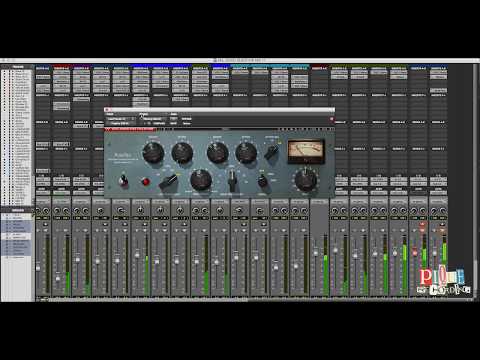Image resolution: width=480 pixels, height=360 pixels.
Task: Click the high Atten knob next to the Atten Sel switch
Action: 246,153
